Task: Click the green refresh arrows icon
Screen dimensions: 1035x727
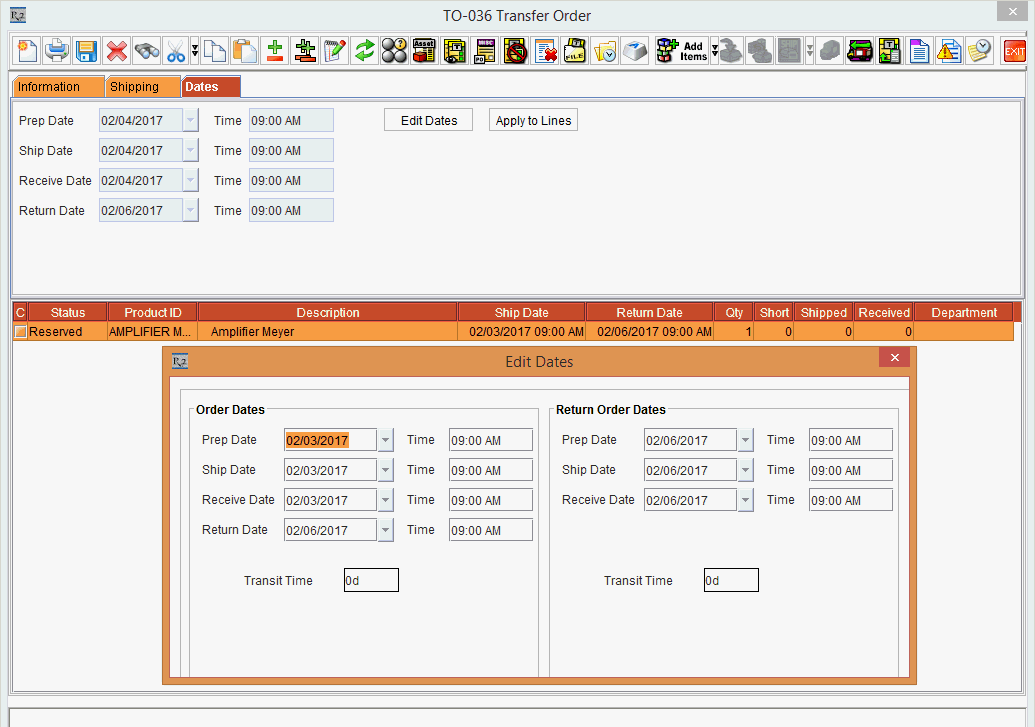Action: (365, 50)
